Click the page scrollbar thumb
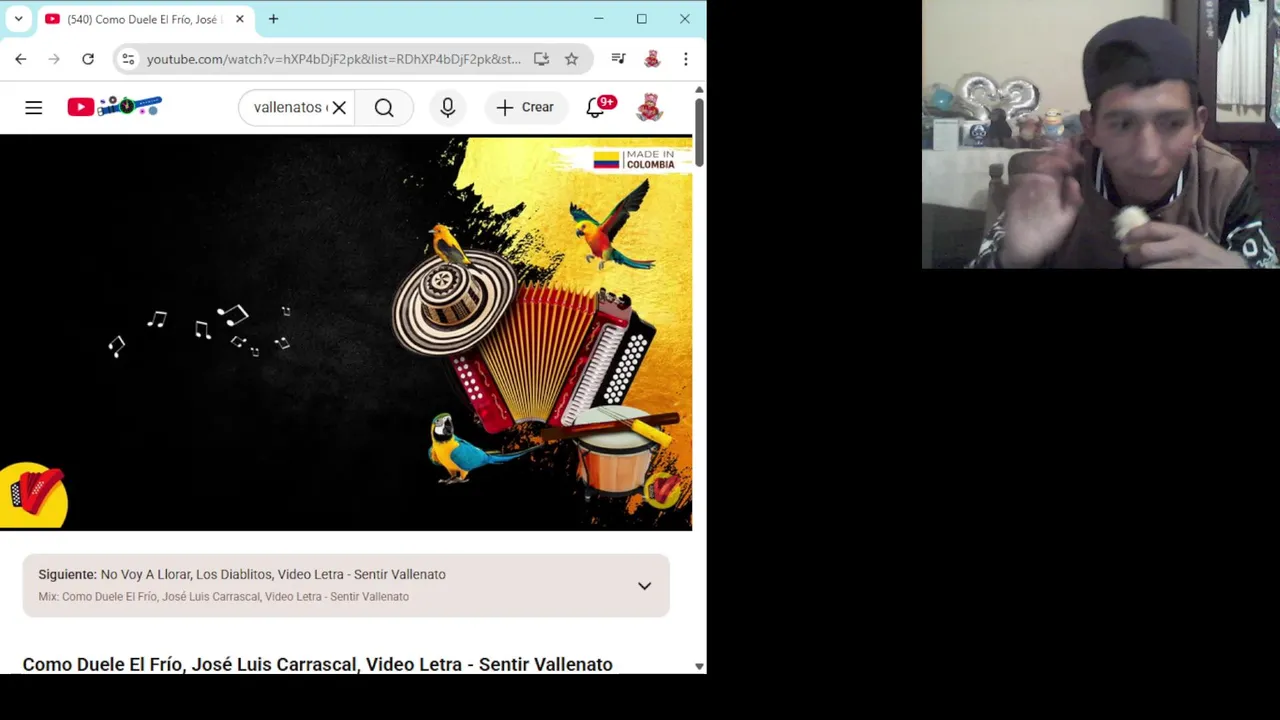The height and width of the screenshot is (720, 1280). coord(699,133)
